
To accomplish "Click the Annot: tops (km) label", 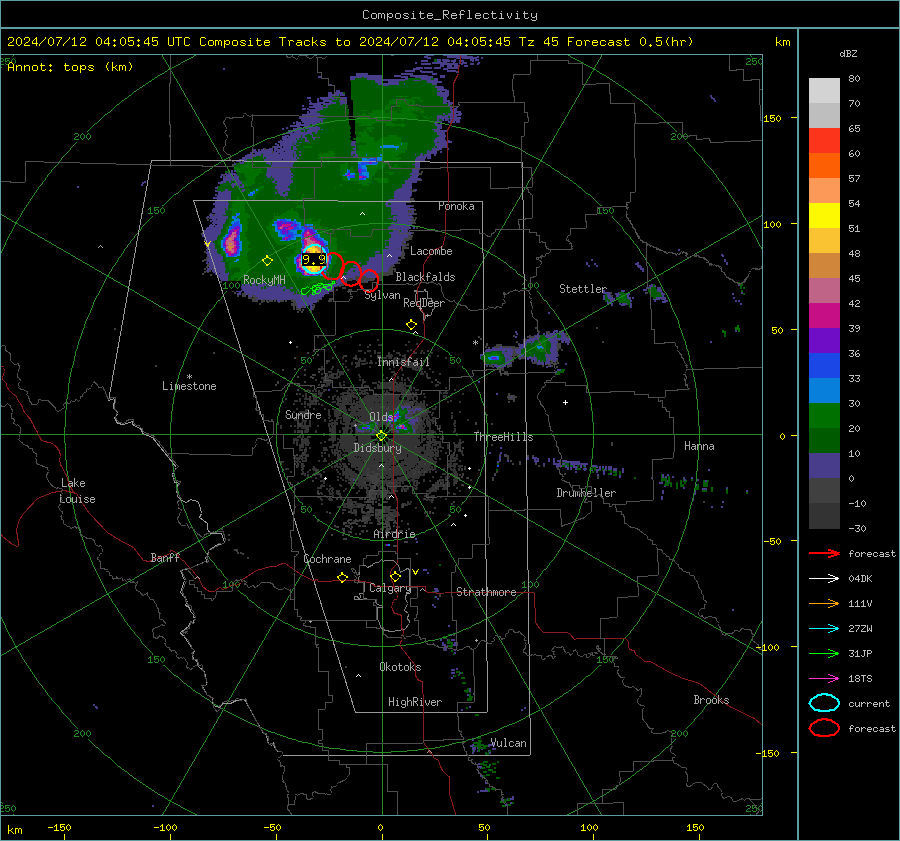I will pos(70,67).
